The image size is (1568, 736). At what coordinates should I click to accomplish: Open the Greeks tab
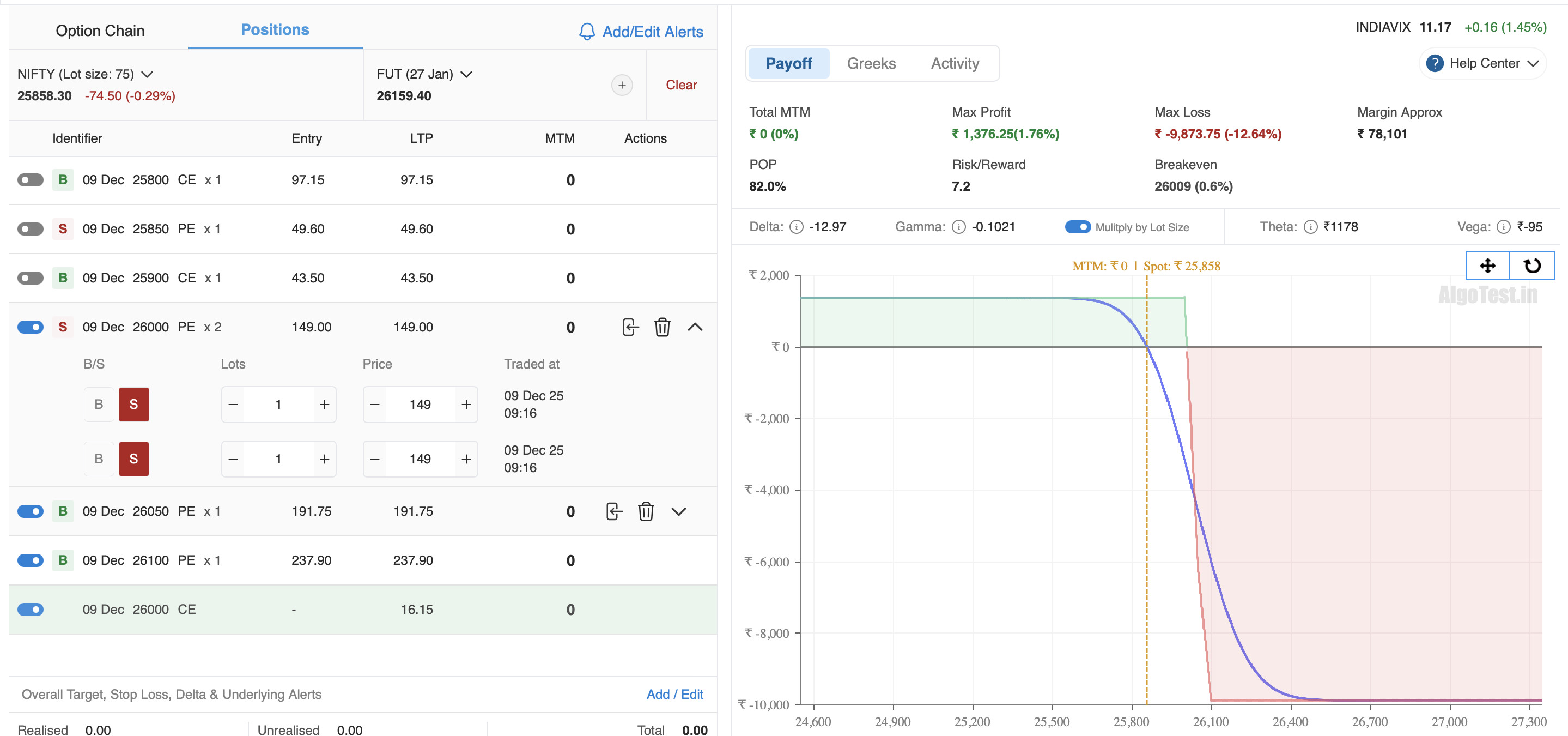871,63
